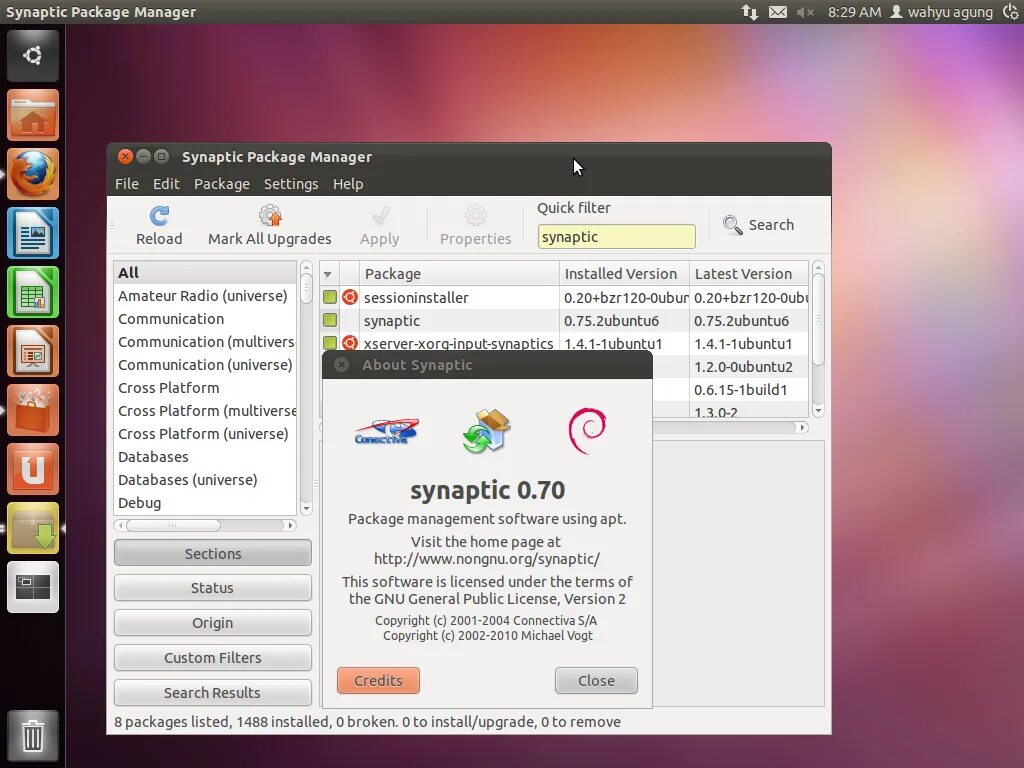Image resolution: width=1024 pixels, height=768 pixels.
Task: Open LibreOffice Impress from launcher
Action: 33,351
